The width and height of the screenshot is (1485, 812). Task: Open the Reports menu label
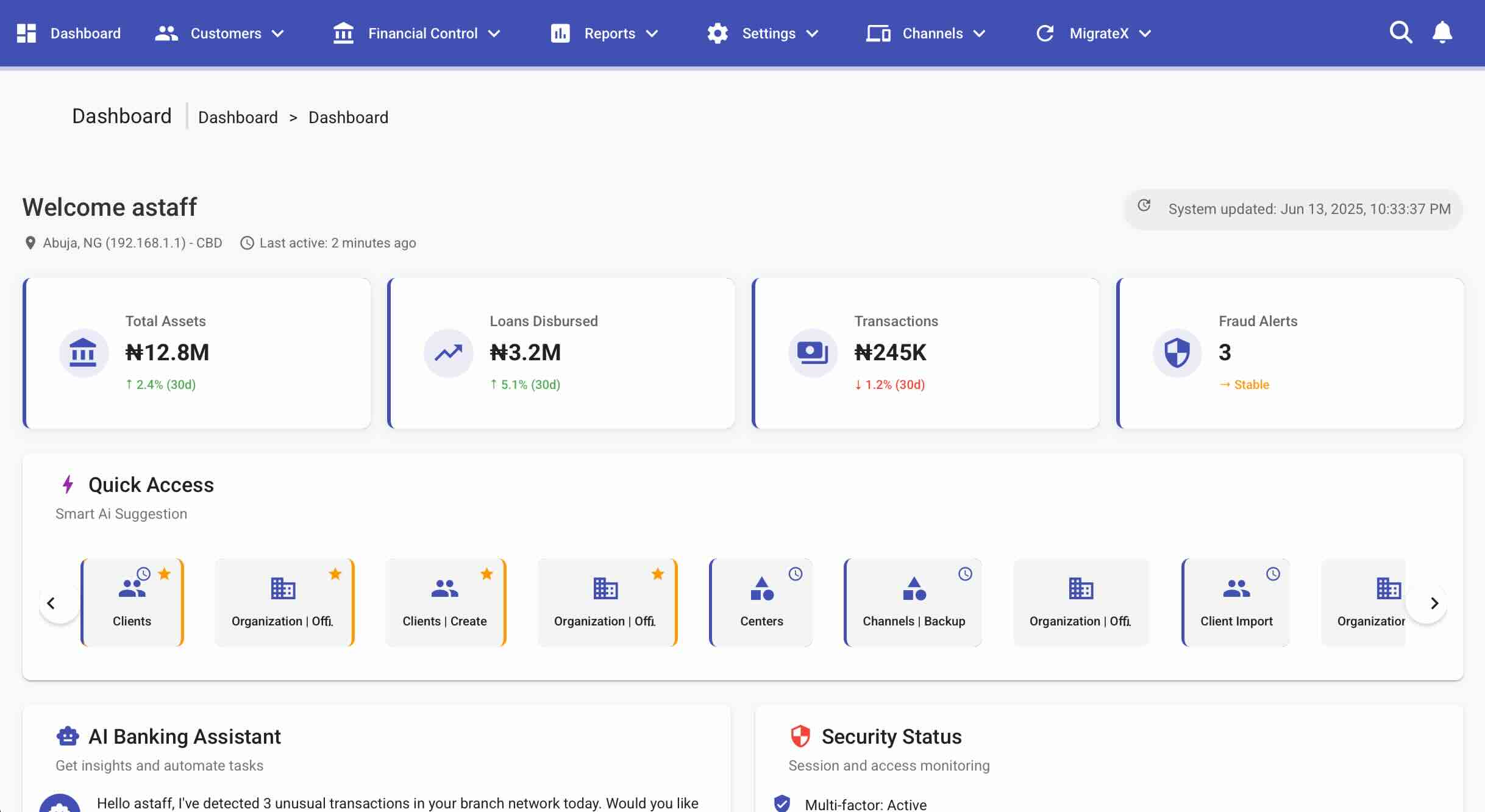610,34
